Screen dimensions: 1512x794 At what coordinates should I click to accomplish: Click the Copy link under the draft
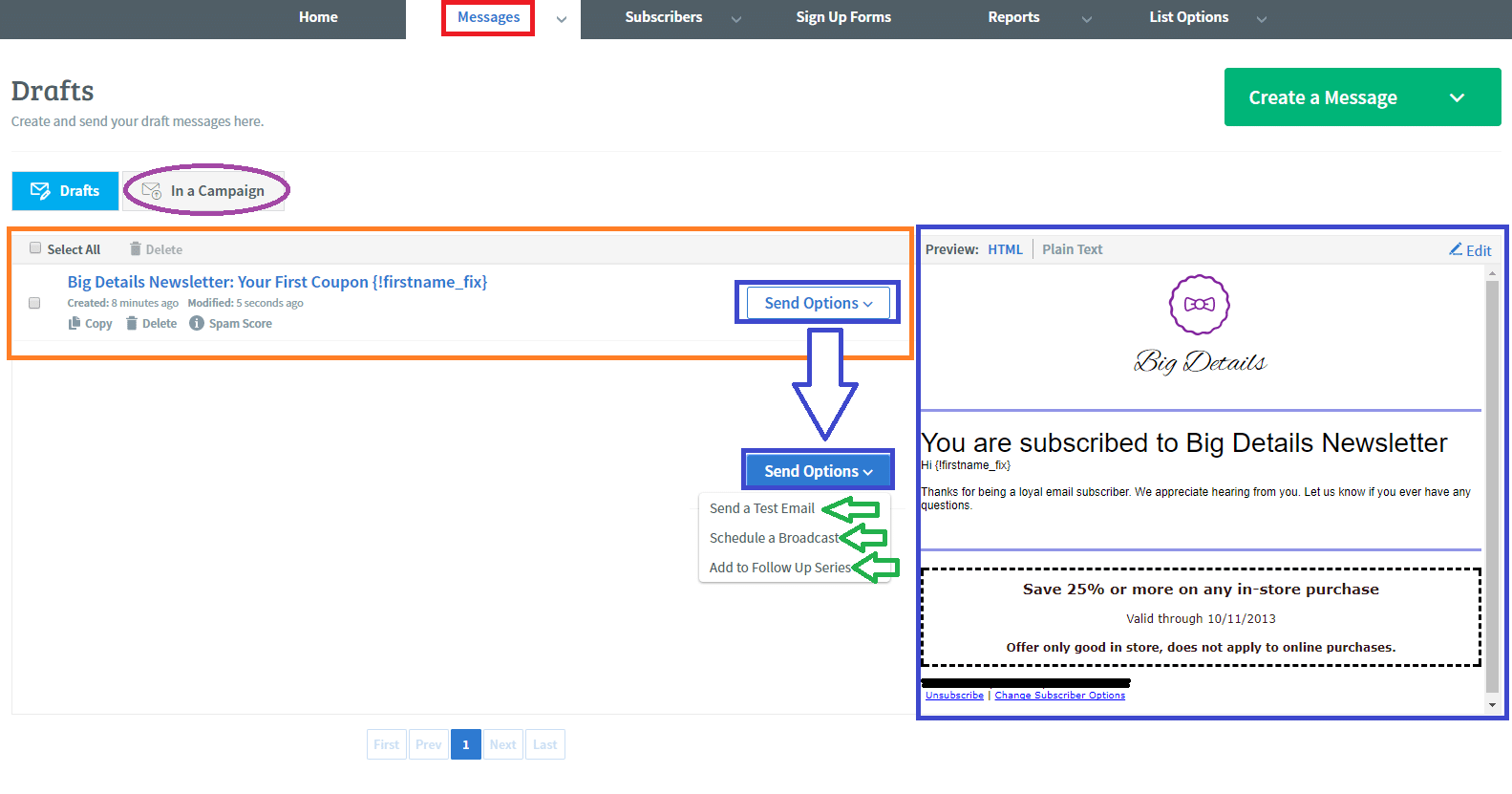pyautogui.click(x=98, y=324)
